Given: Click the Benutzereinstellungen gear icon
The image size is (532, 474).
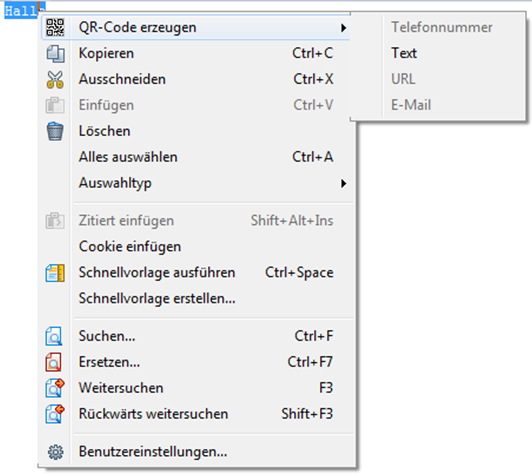Looking at the screenshot, I should pyautogui.click(x=55, y=452).
